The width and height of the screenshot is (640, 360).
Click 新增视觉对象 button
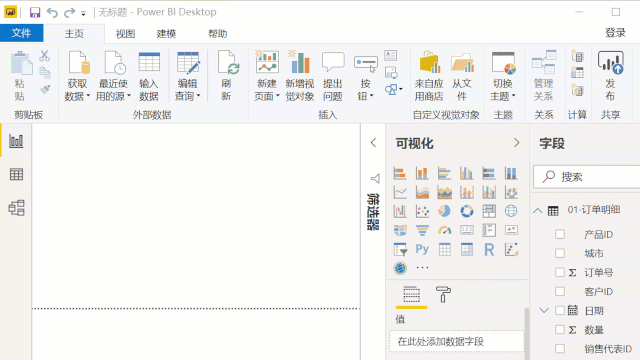(x=300, y=76)
